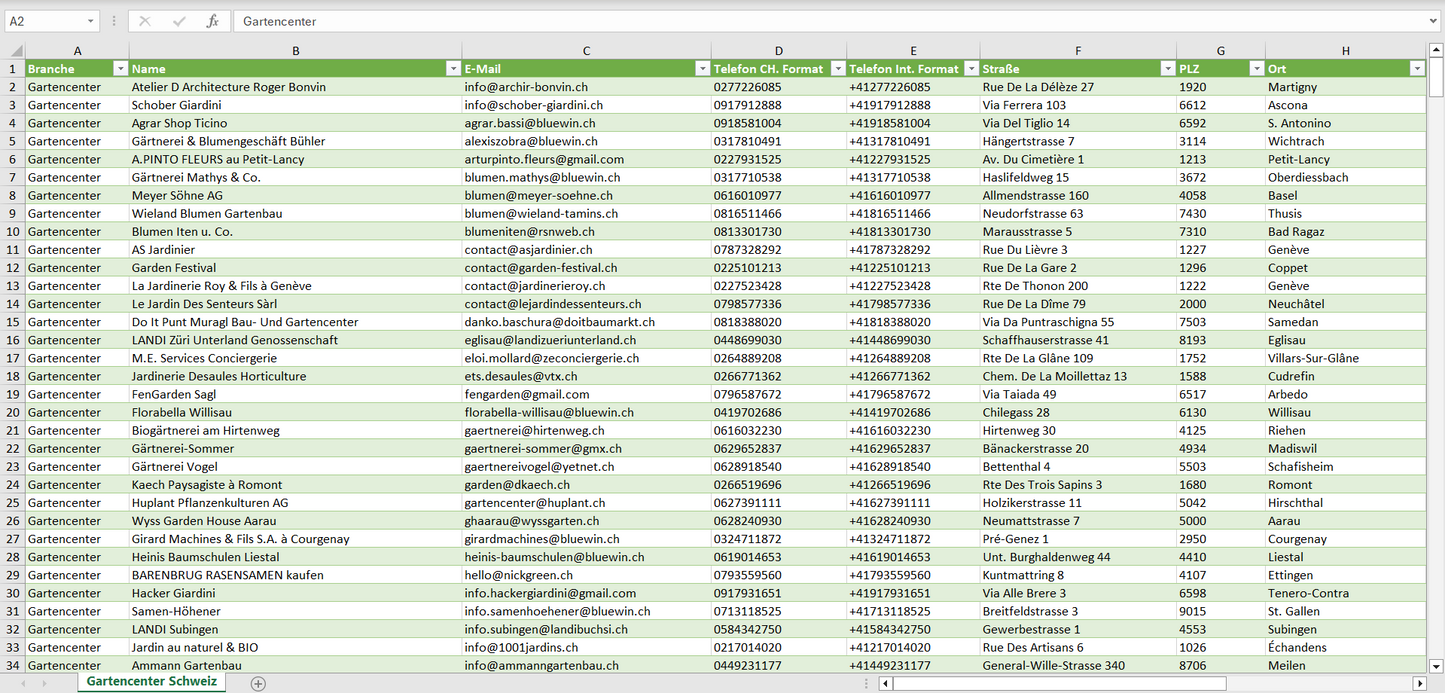Click the Select All corner triangle
The width and height of the screenshot is (1445, 693).
(x=15, y=51)
